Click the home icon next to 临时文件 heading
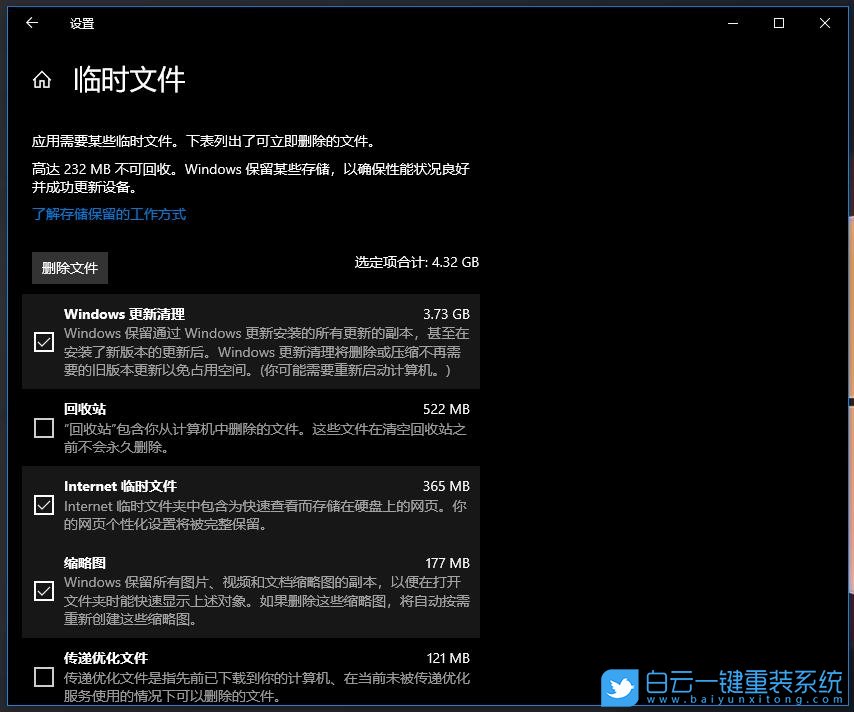This screenshot has height=712, width=854. [x=42, y=79]
